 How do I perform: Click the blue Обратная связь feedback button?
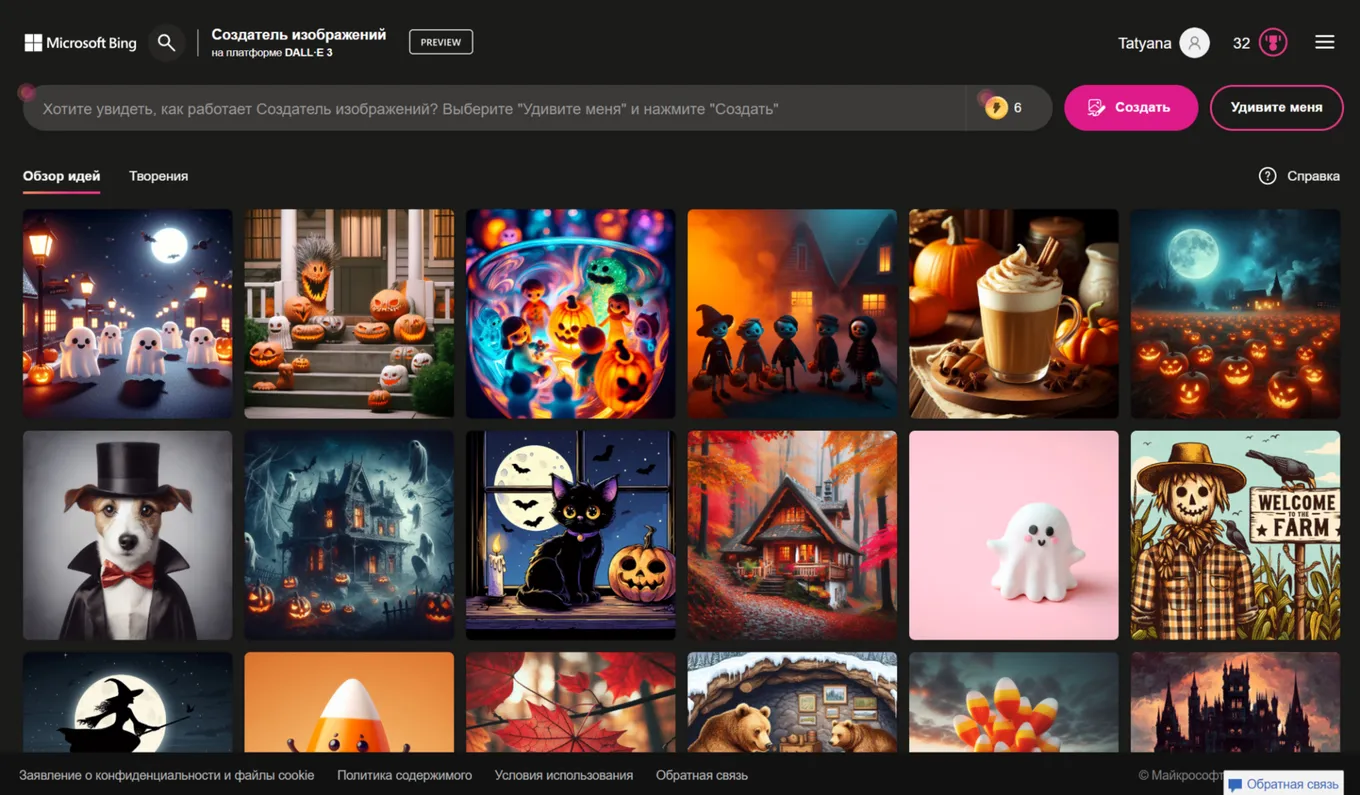[x=1283, y=785]
